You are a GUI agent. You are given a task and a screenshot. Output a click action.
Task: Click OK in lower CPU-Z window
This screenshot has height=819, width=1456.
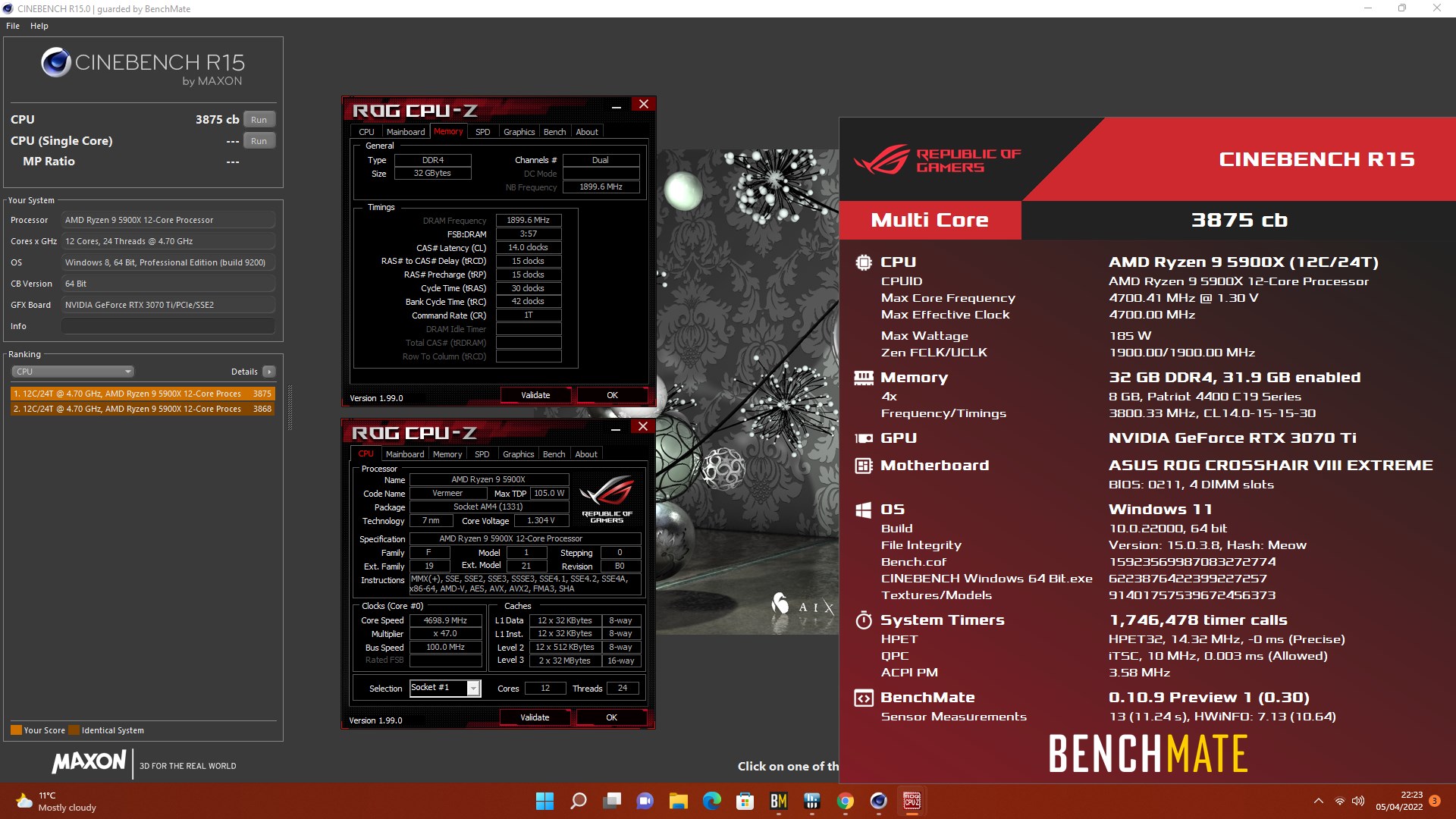(x=611, y=717)
